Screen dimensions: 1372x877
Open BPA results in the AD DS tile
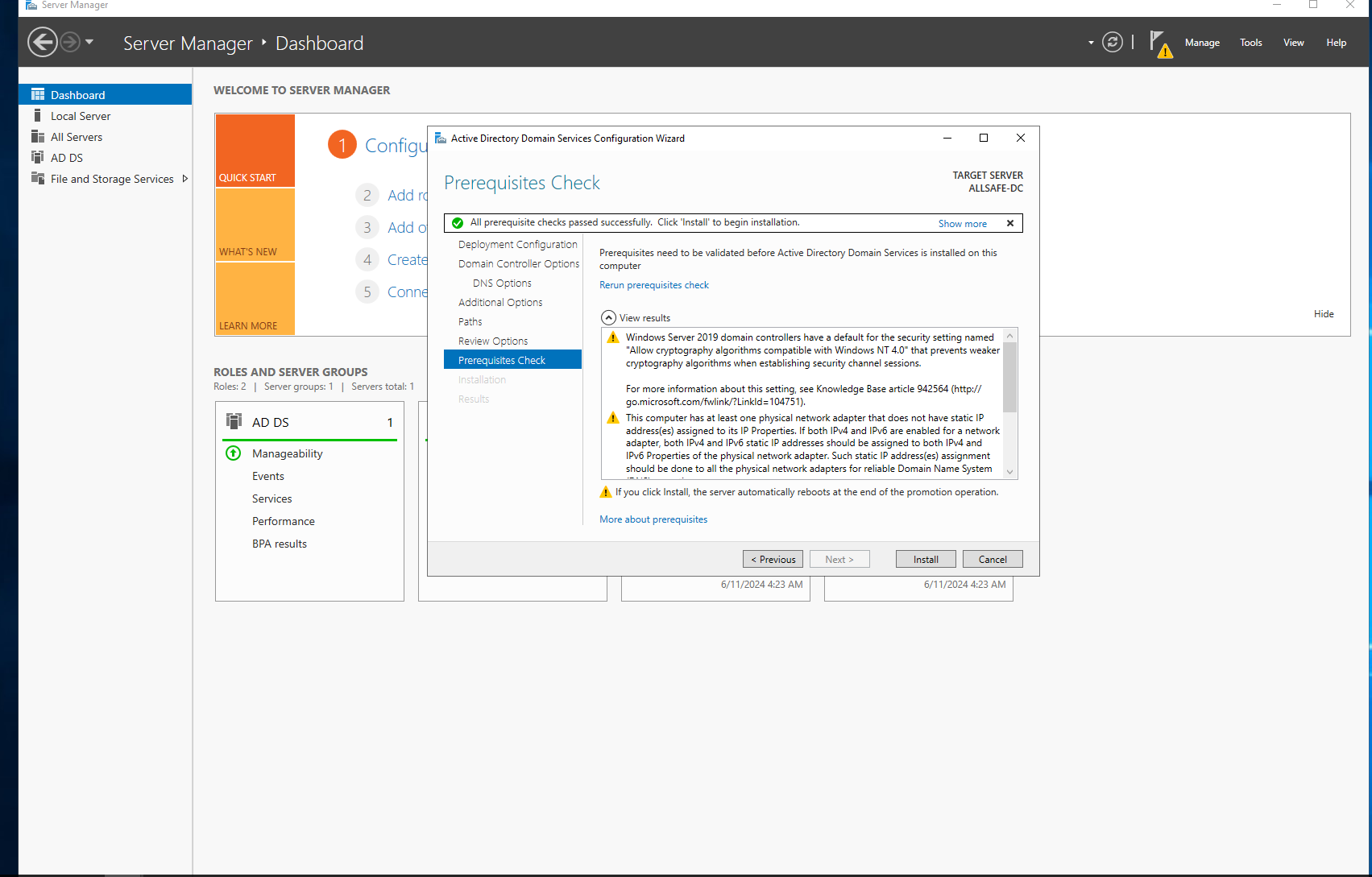tap(279, 544)
